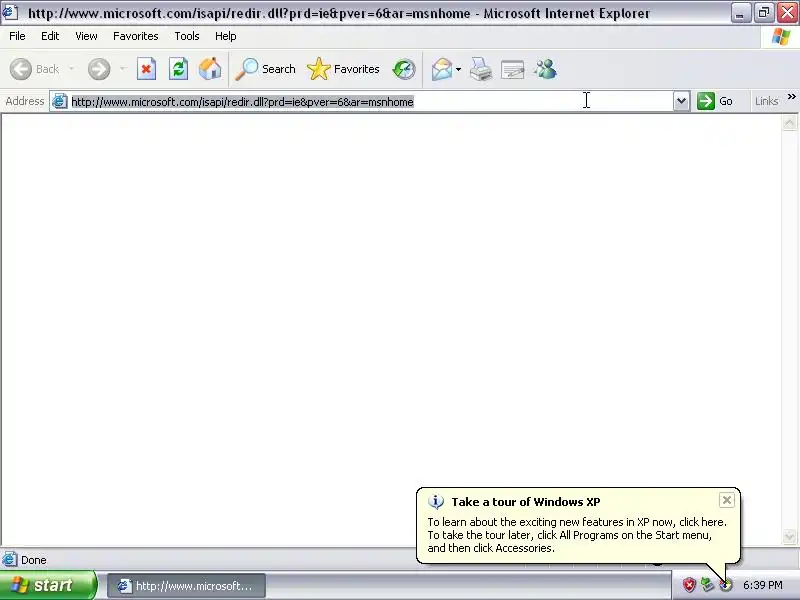Click the Windows flag logo throbber

[x=781, y=37]
